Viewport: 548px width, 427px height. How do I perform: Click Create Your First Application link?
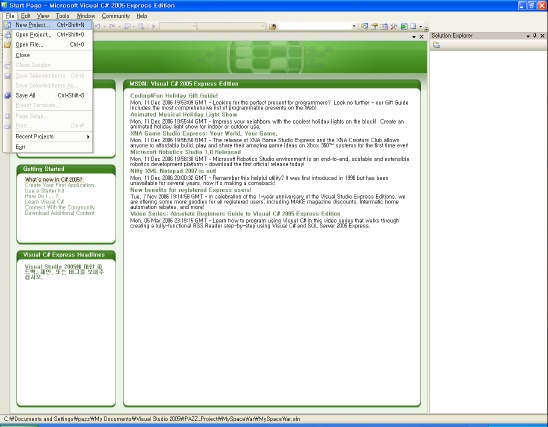pyautogui.click(x=59, y=185)
